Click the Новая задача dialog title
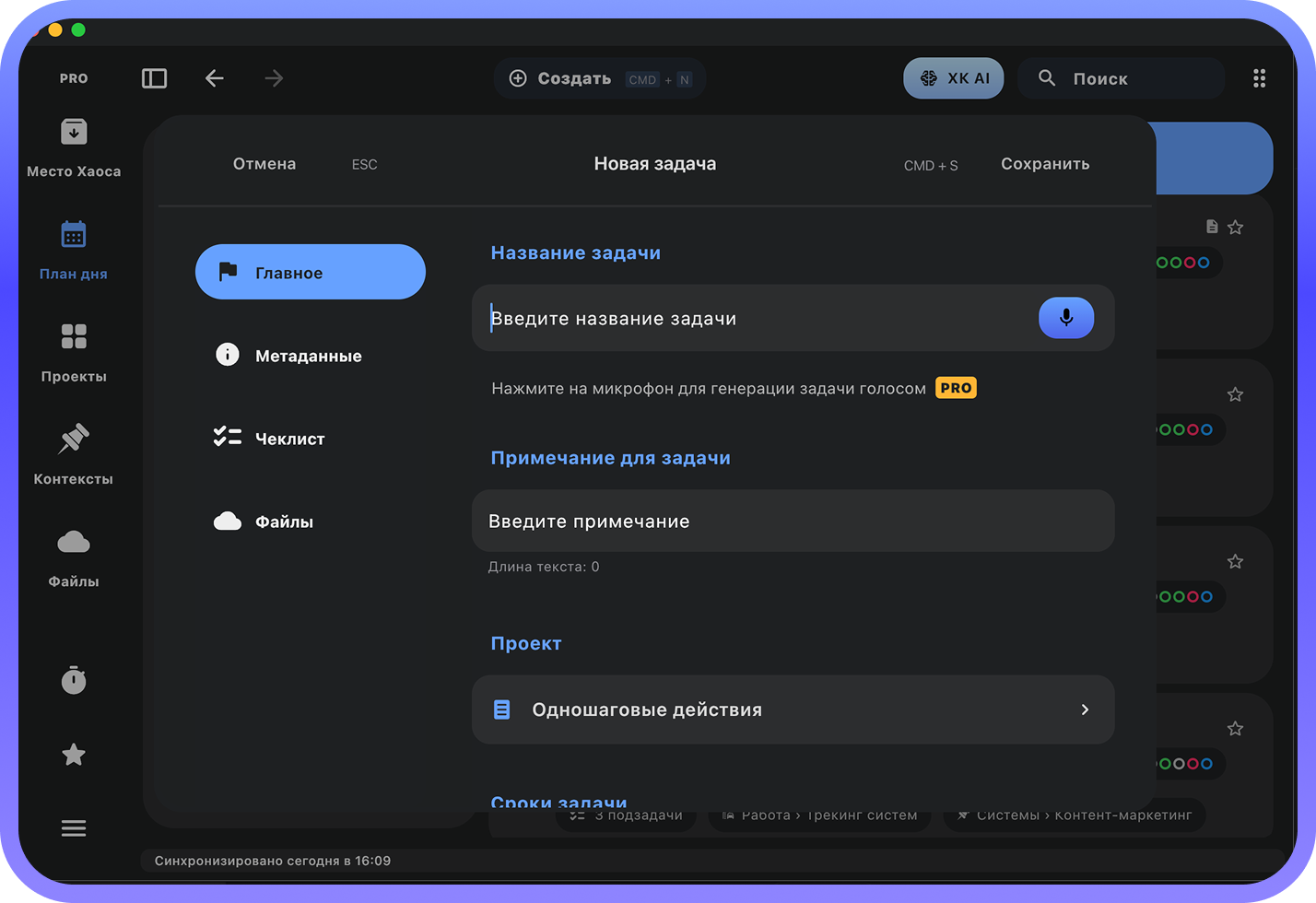 655,164
